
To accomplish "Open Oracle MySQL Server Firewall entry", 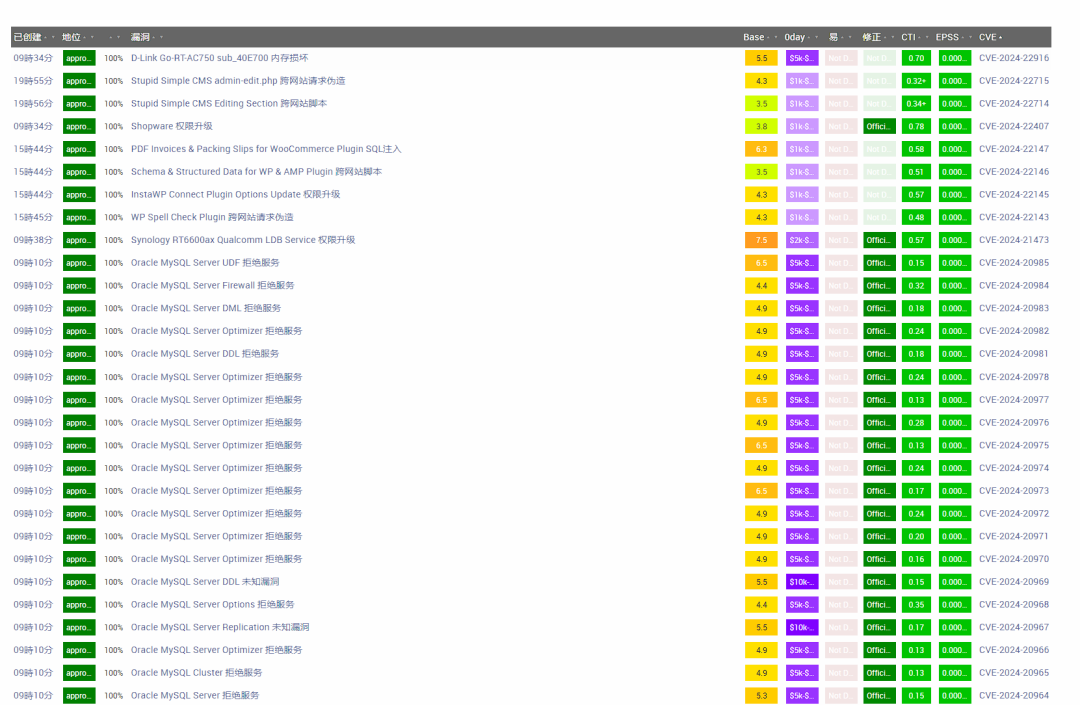I will click(x=212, y=285).
